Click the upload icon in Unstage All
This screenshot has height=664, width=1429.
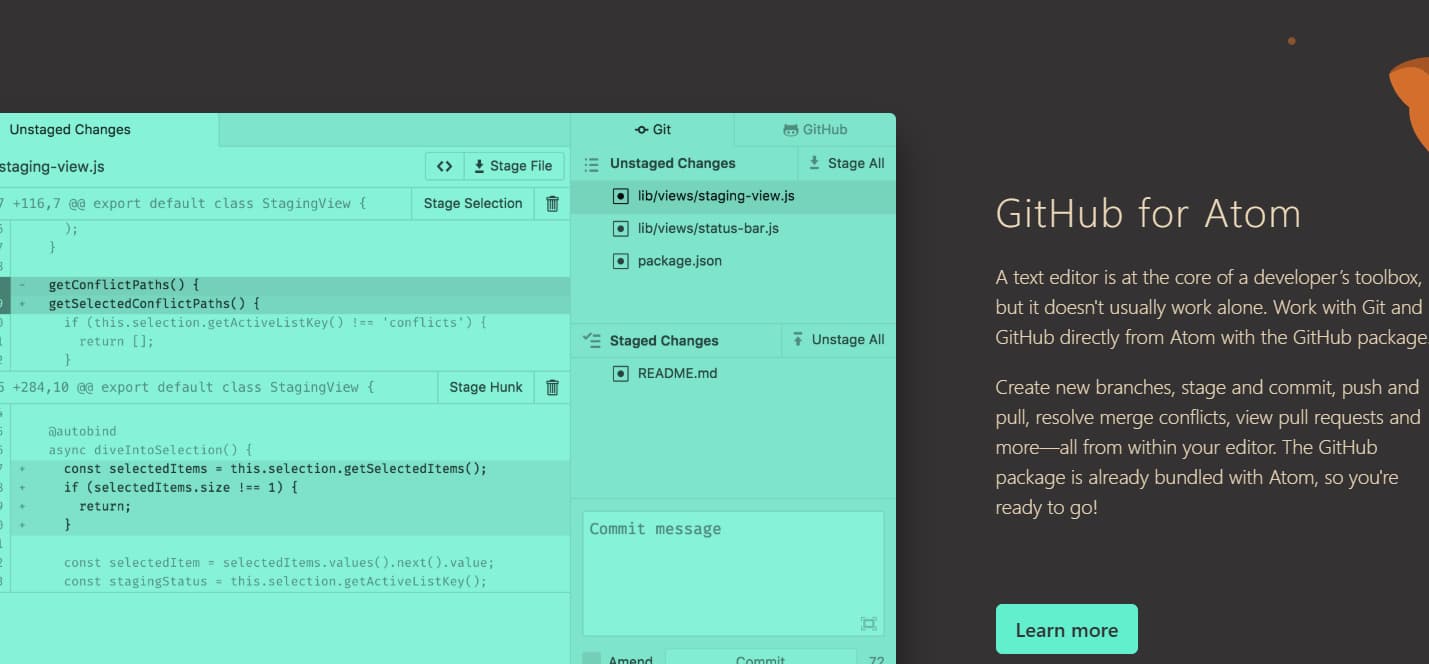tap(798, 339)
